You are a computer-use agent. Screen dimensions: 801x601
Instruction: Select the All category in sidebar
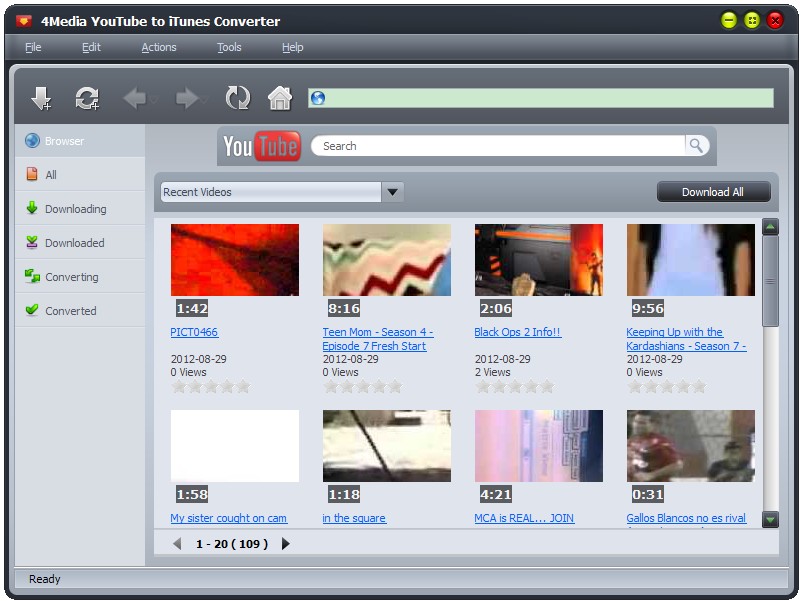click(x=80, y=174)
